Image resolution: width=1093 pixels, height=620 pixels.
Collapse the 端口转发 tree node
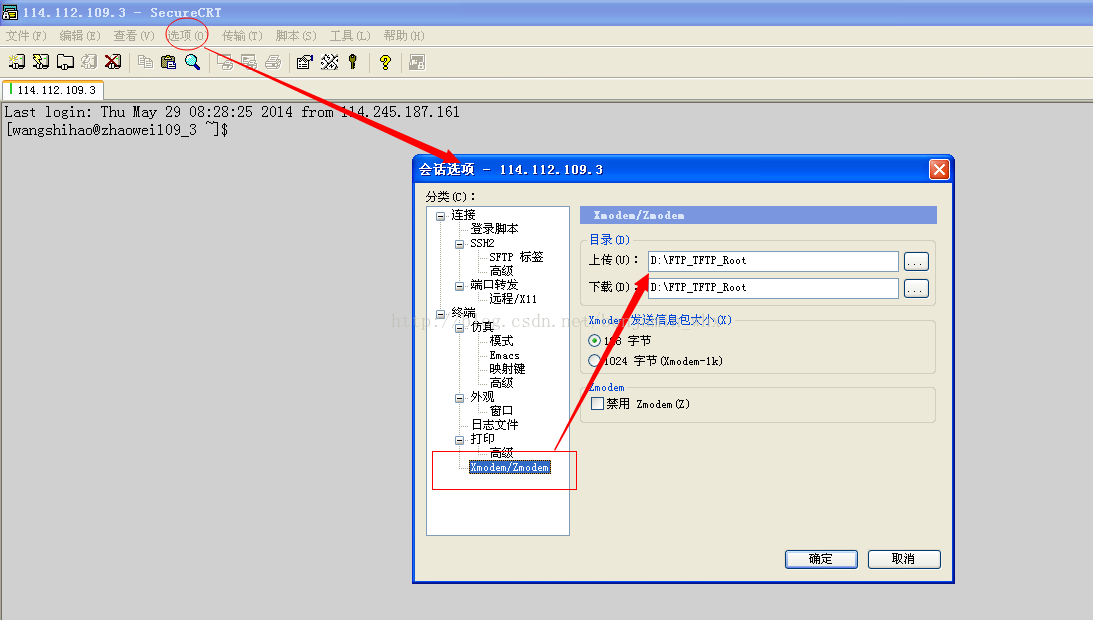[x=459, y=285]
